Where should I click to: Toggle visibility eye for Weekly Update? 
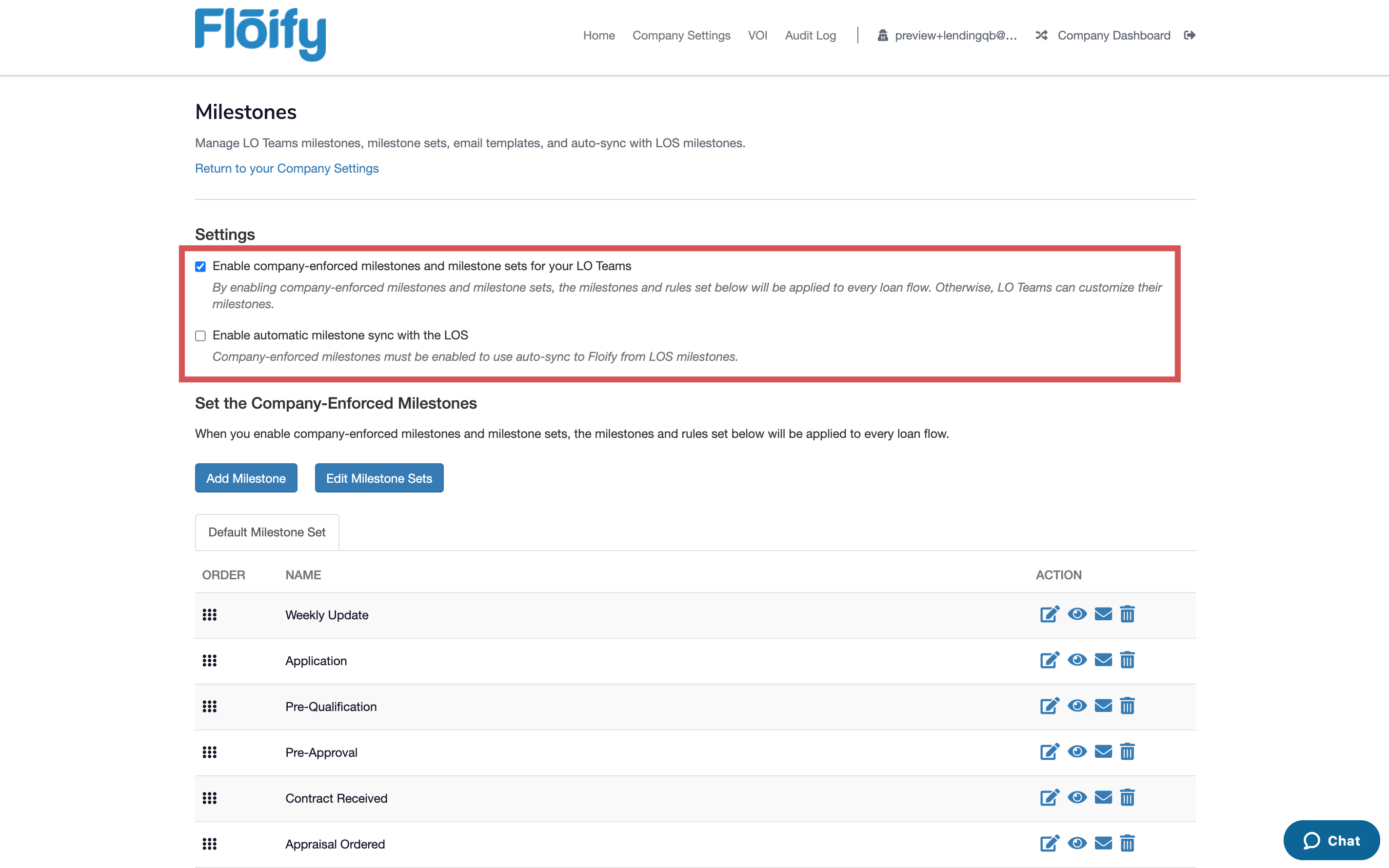(1077, 614)
